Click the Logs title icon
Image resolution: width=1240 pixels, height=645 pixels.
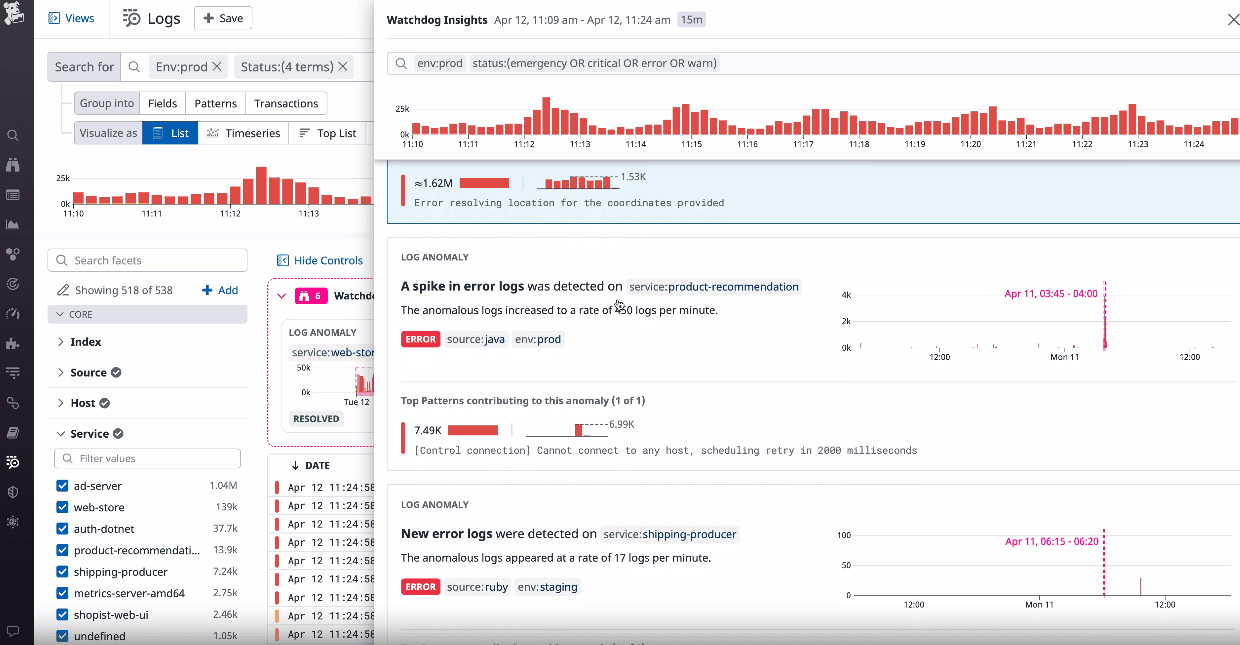(132, 18)
